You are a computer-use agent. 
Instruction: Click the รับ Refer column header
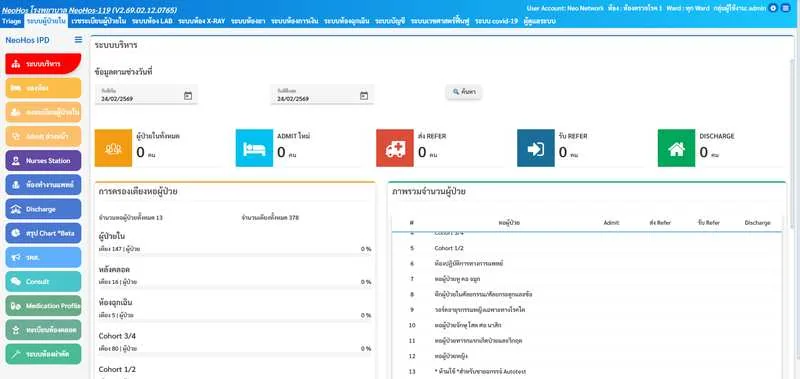click(709, 223)
